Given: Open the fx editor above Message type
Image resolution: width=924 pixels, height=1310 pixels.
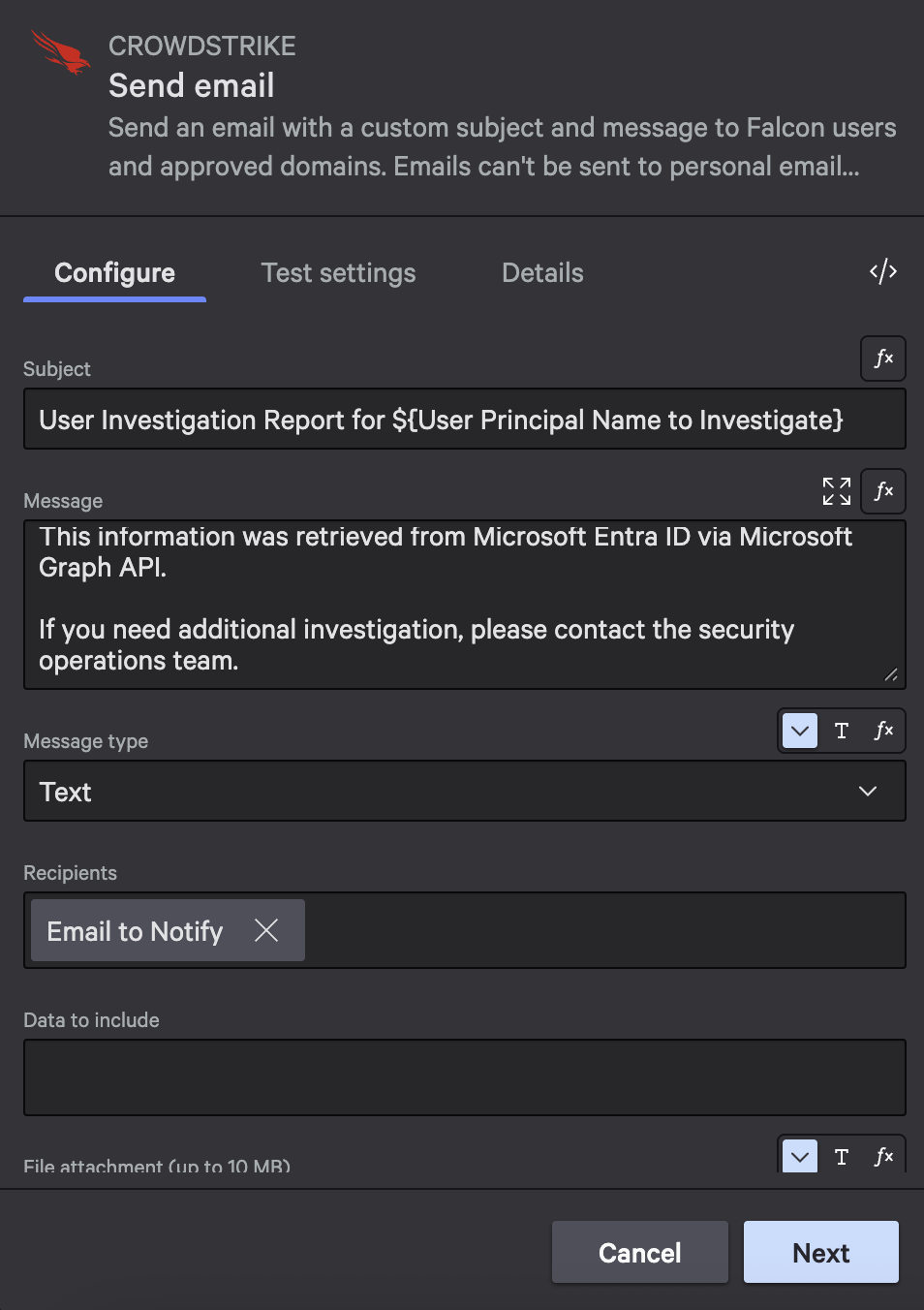Looking at the screenshot, I should point(882,731).
